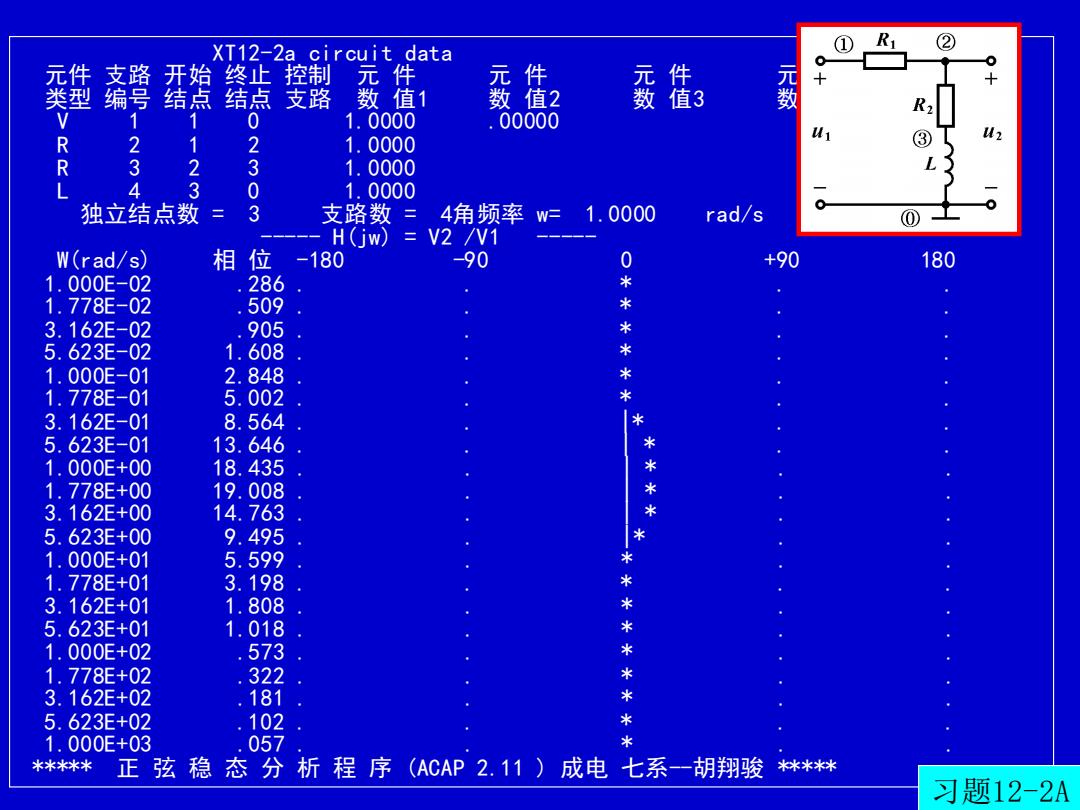The width and height of the screenshot is (1080, 810).
Task: Select the frequency value 1.778E-02
Action: pos(98,307)
